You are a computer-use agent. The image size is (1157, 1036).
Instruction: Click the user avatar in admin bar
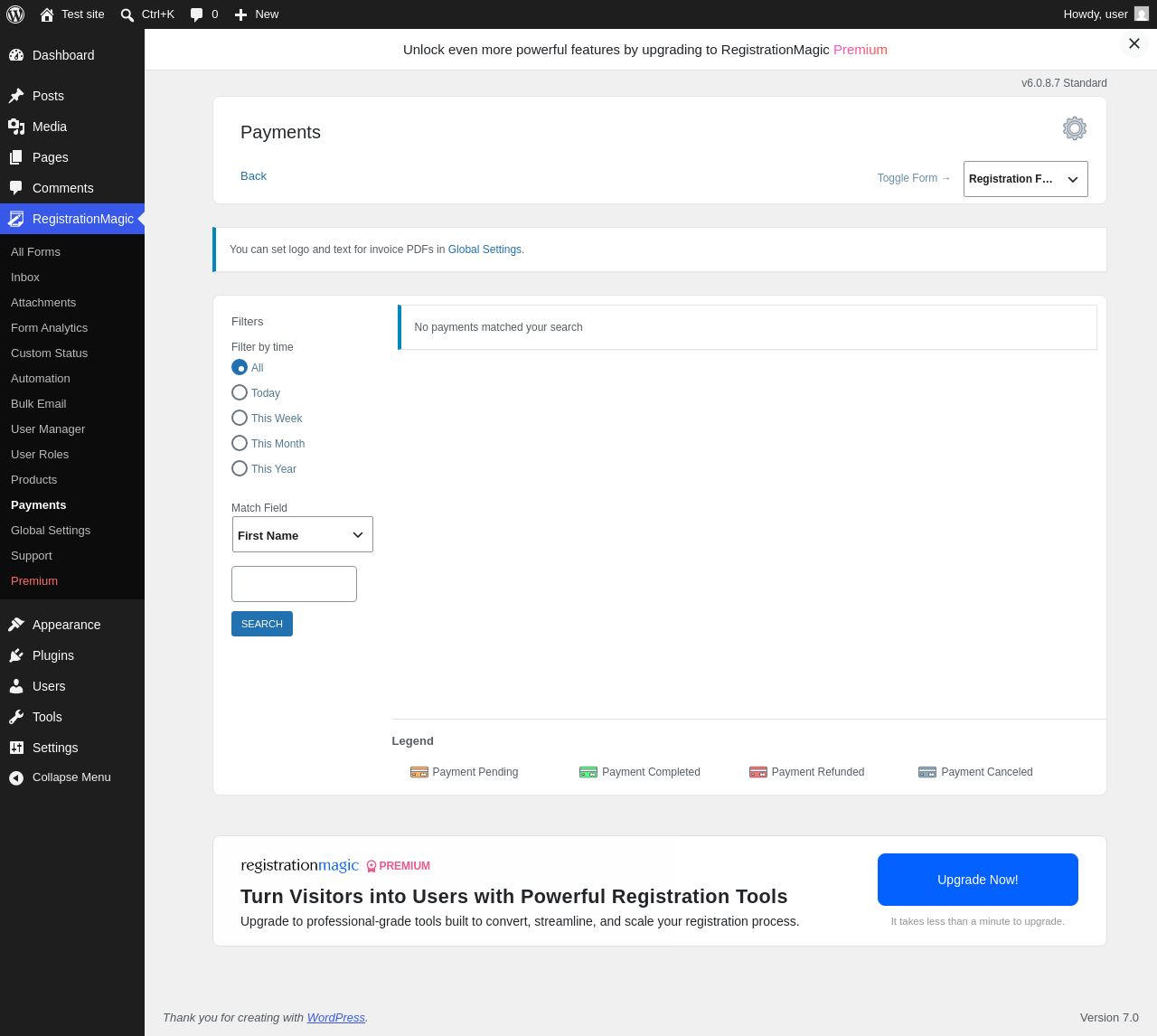point(1142,14)
